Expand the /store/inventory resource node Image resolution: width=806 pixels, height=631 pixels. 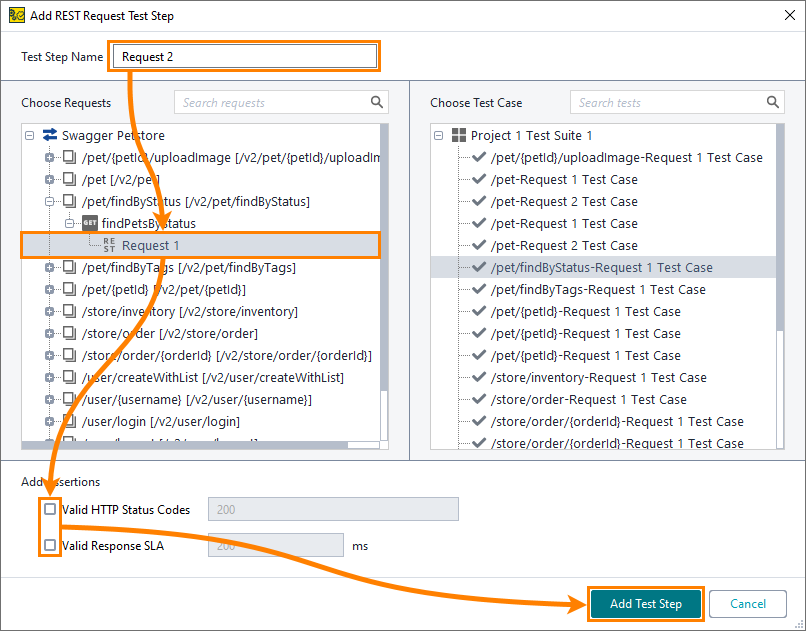tap(49, 312)
